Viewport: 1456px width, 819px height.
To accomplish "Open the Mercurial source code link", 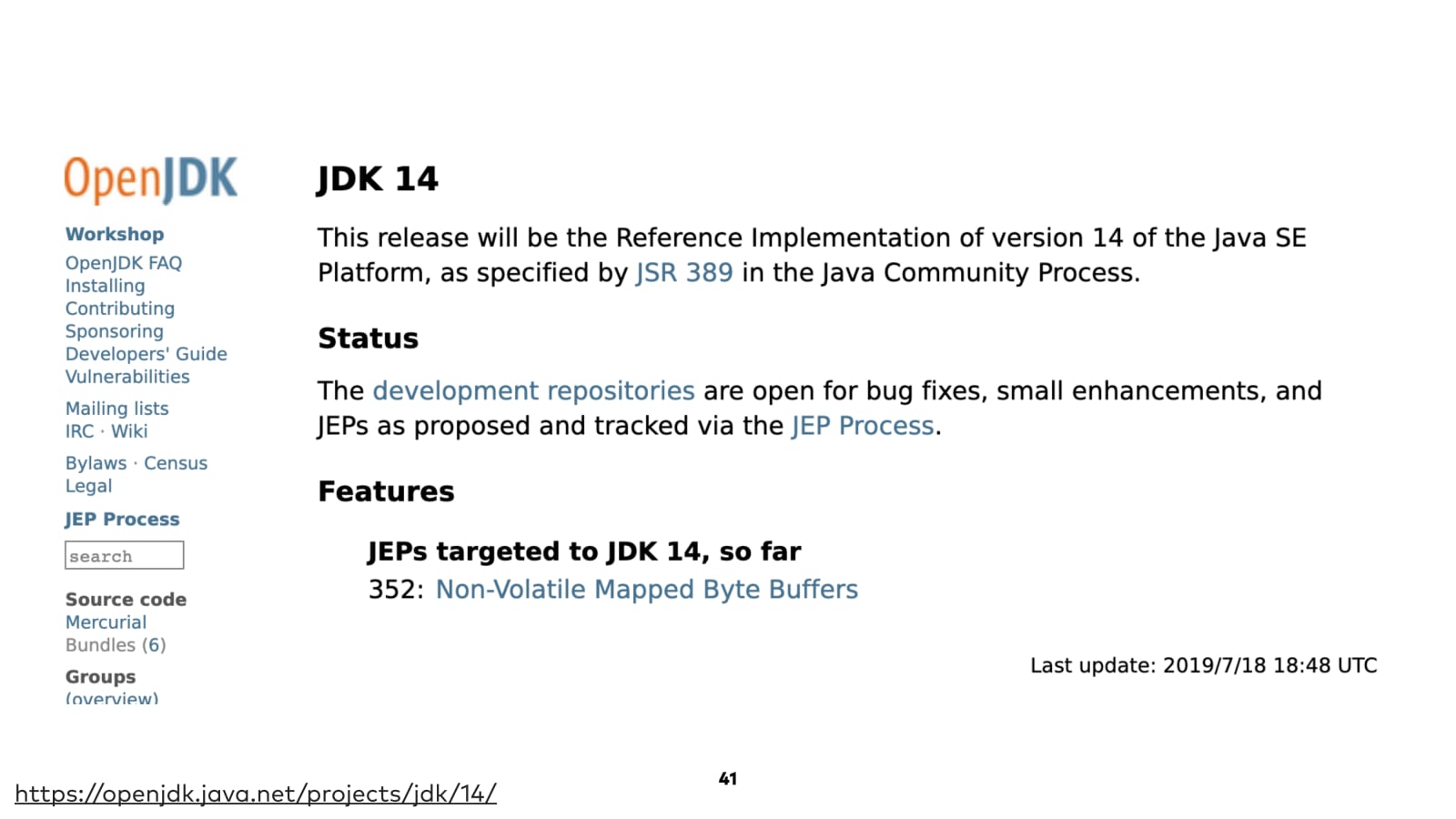I will pyautogui.click(x=106, y=622).
